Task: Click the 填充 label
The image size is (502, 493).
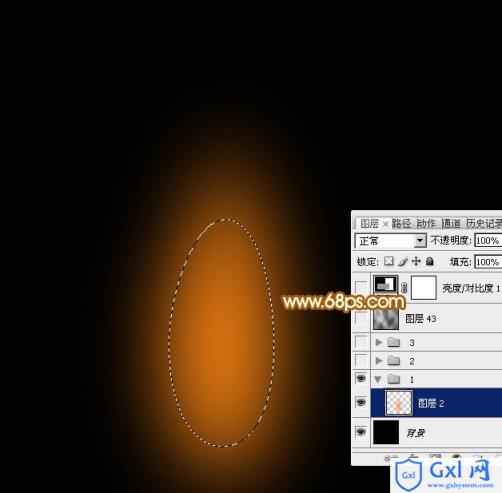Action: coord(461,262)
